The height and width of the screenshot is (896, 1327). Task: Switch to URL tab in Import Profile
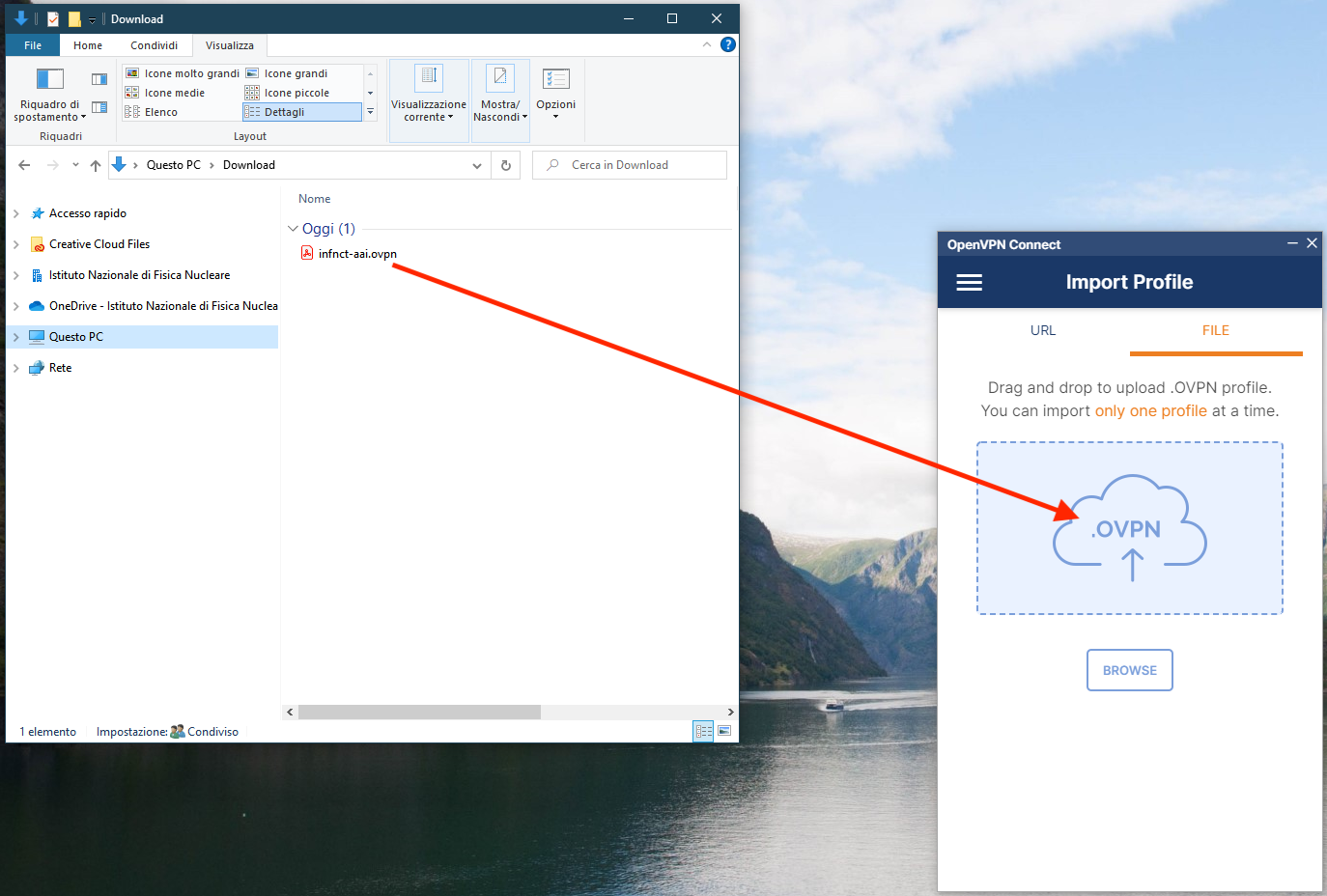(x=1043, y=330)
